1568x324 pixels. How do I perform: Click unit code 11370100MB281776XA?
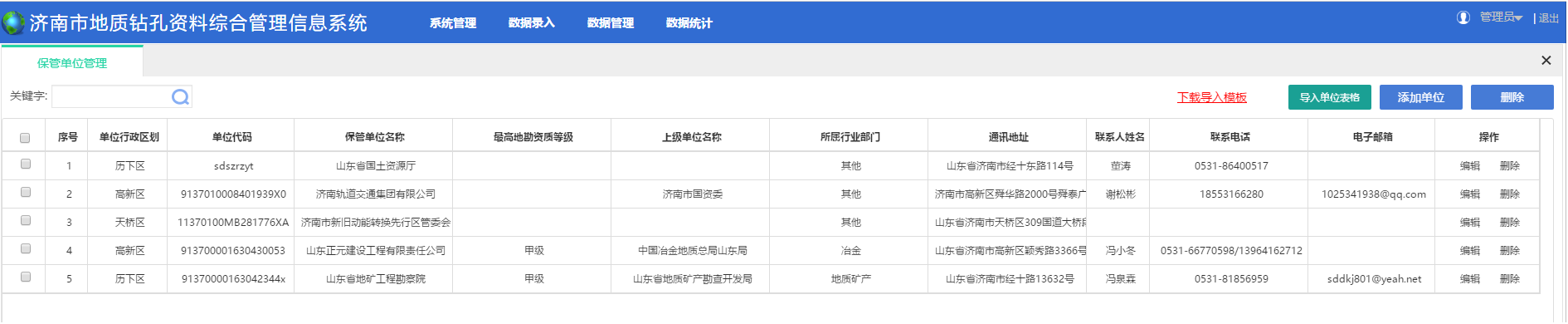233,223
